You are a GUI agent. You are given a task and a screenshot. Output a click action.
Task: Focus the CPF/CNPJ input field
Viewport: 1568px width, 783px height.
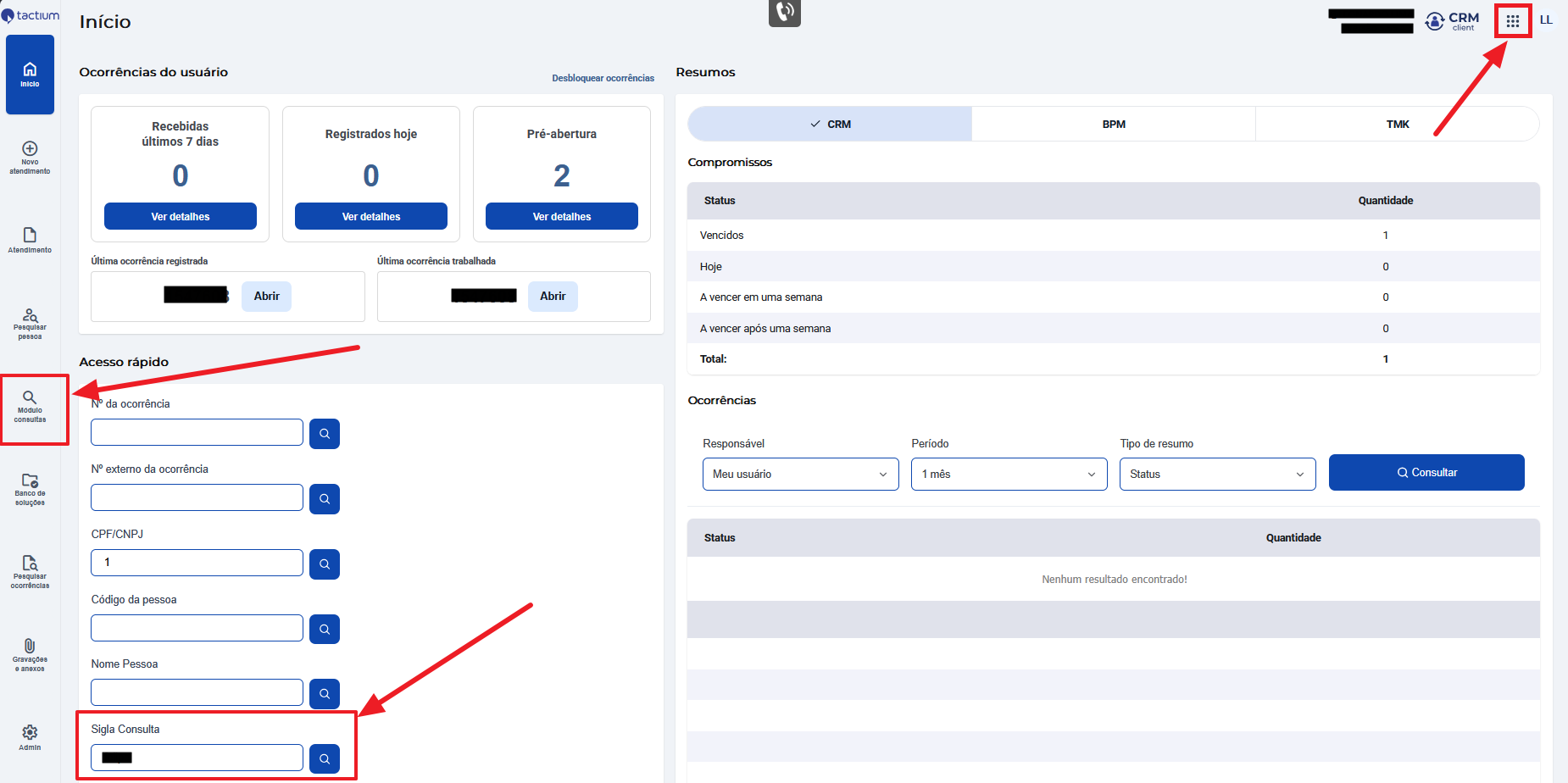(x=197, y=563)
